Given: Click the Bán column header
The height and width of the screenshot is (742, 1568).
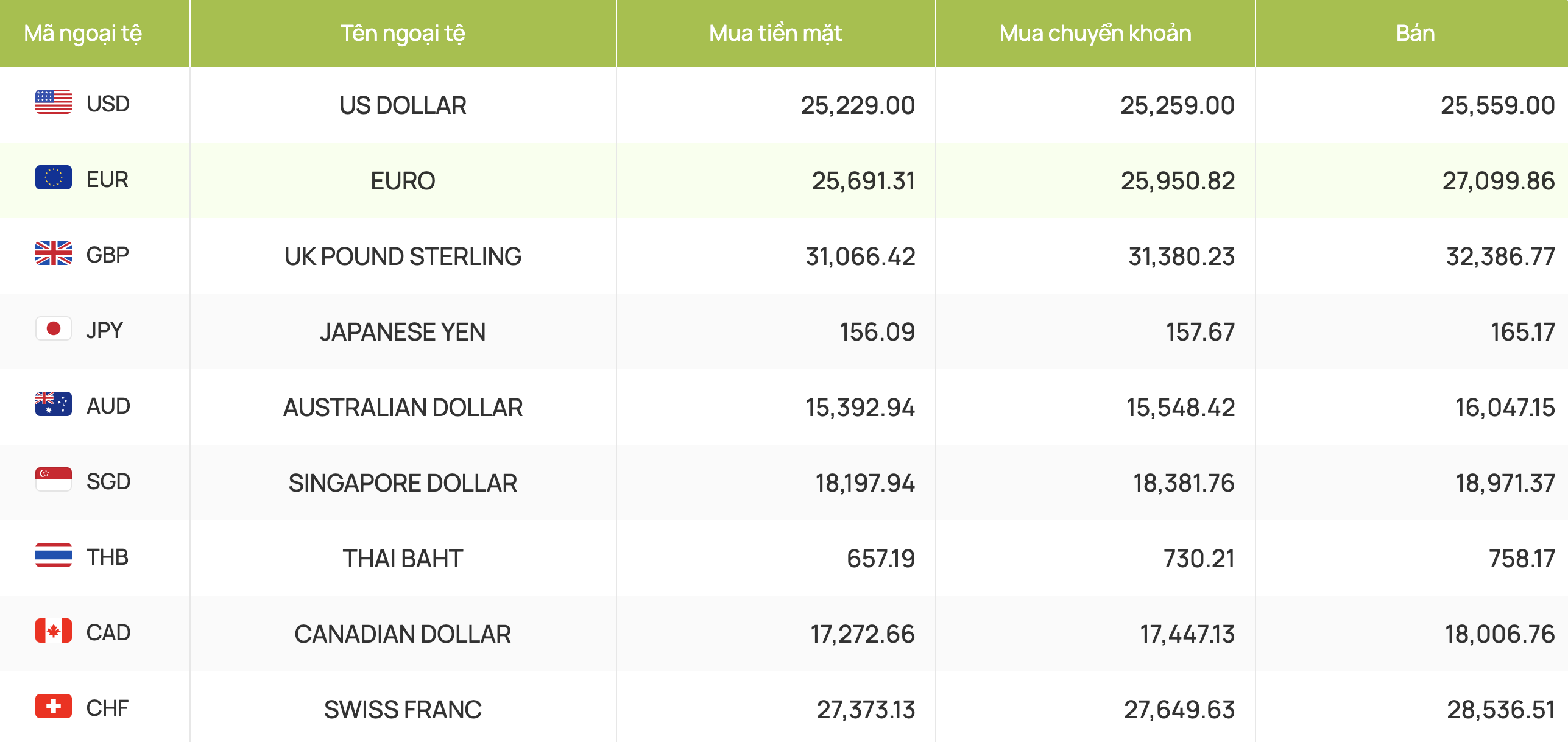Looking at the screenshot, I should pyautogui.click(x=1415, y=33).
